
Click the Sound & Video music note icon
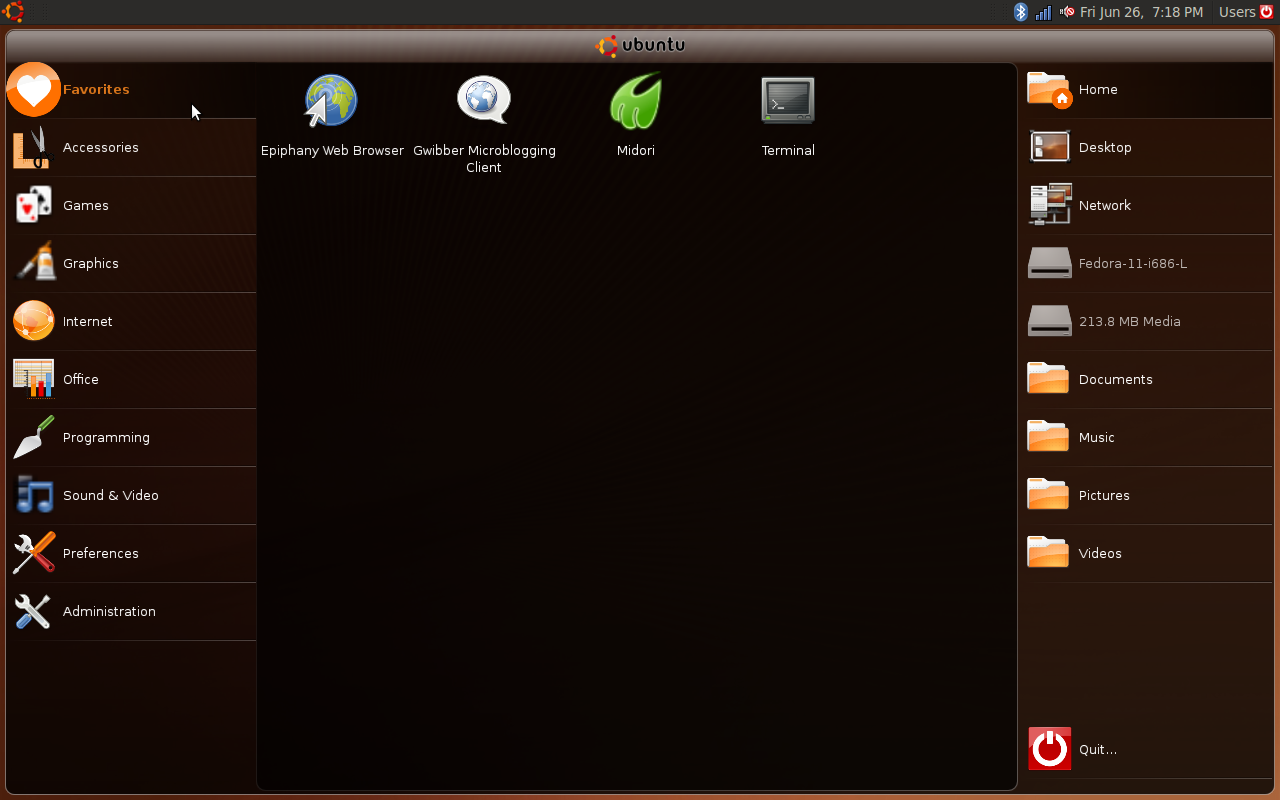pyautogui.click(x=33, y=495)
